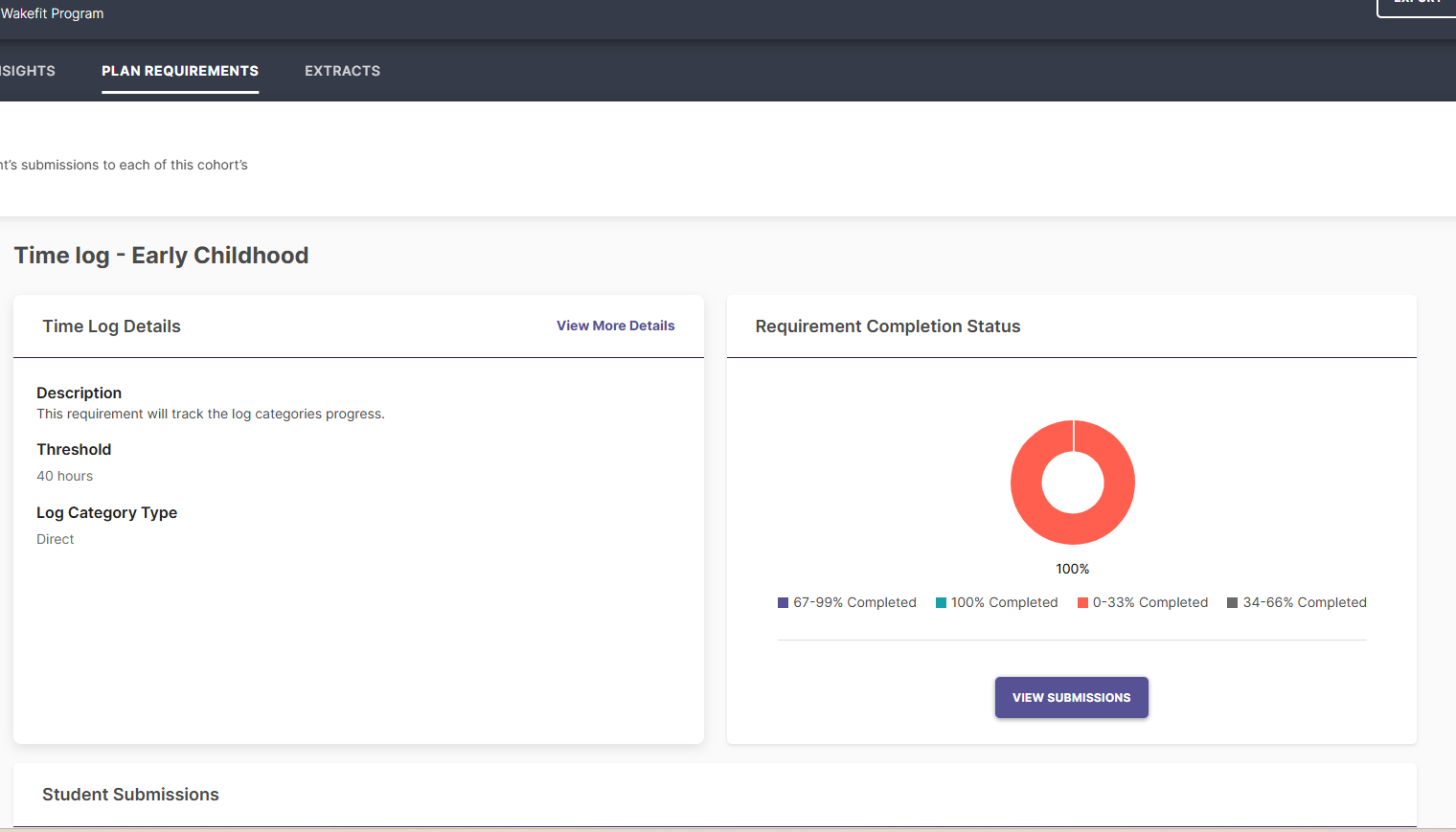Click the Description label
The height and width of the screenshot is (832, 1456).
coord(79,393)
